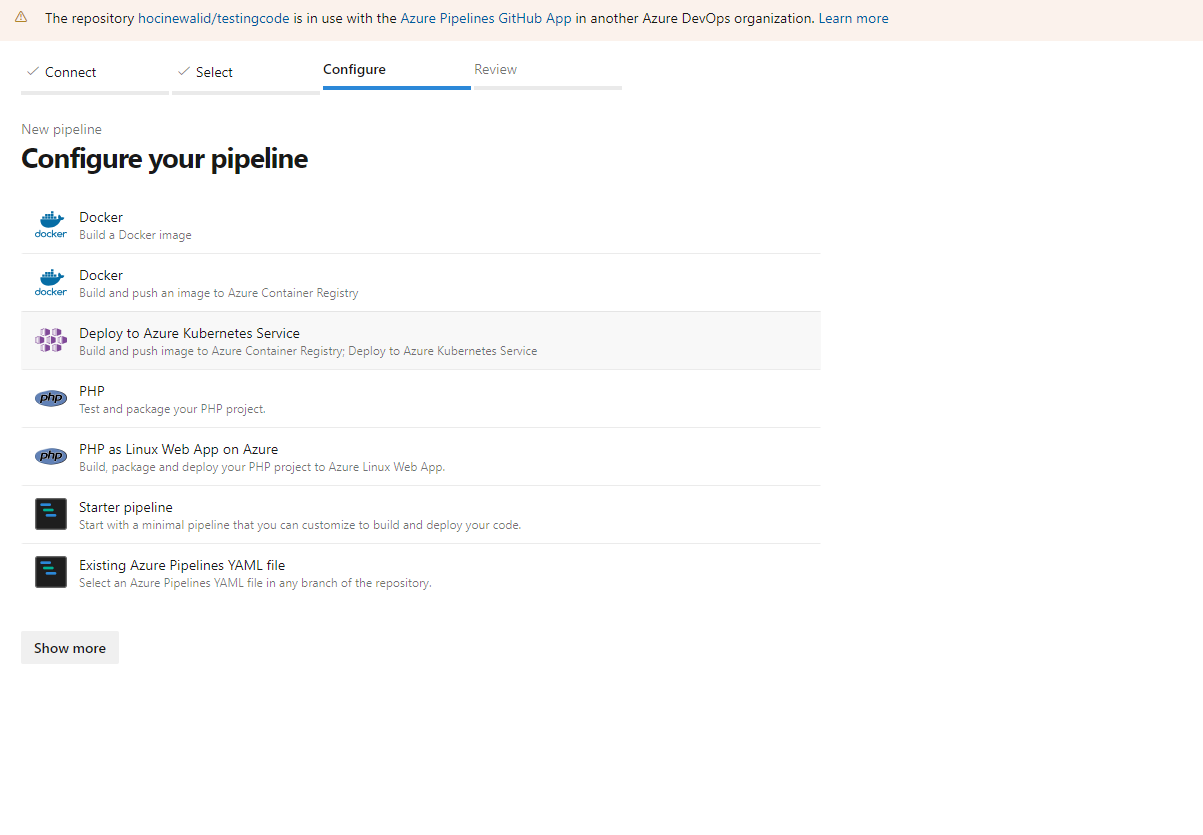Go back to the Select step
Viewport: 1203px width, 835px height.
[246, 74]
